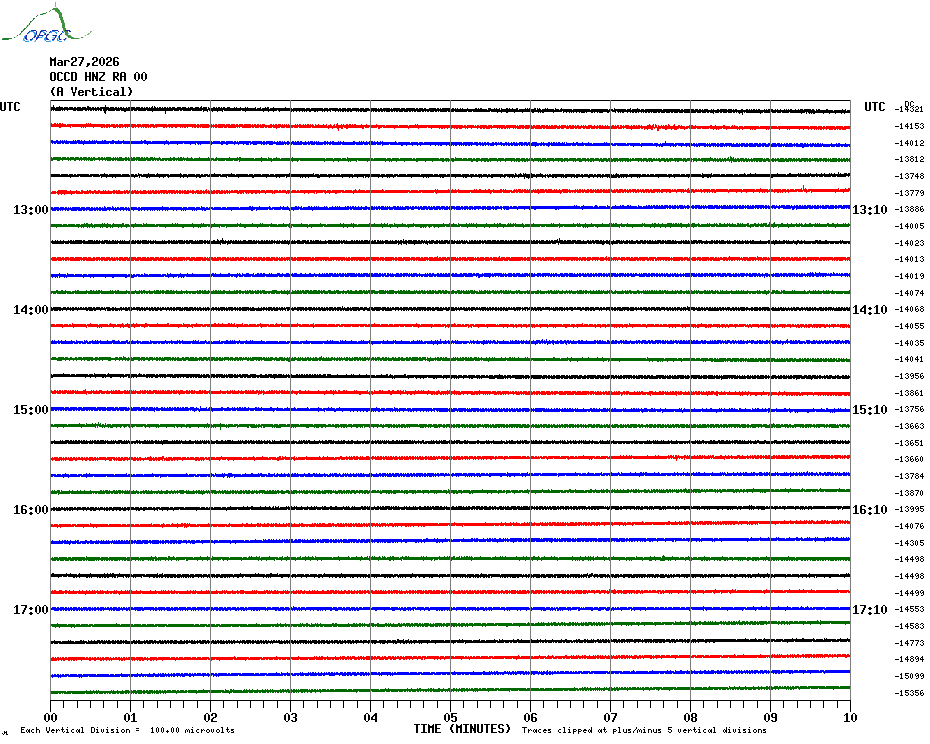The width and height of the screenshot is (930, 744).
Task: Click the 05 minute tick on the time axis
Action: (450, 717)
